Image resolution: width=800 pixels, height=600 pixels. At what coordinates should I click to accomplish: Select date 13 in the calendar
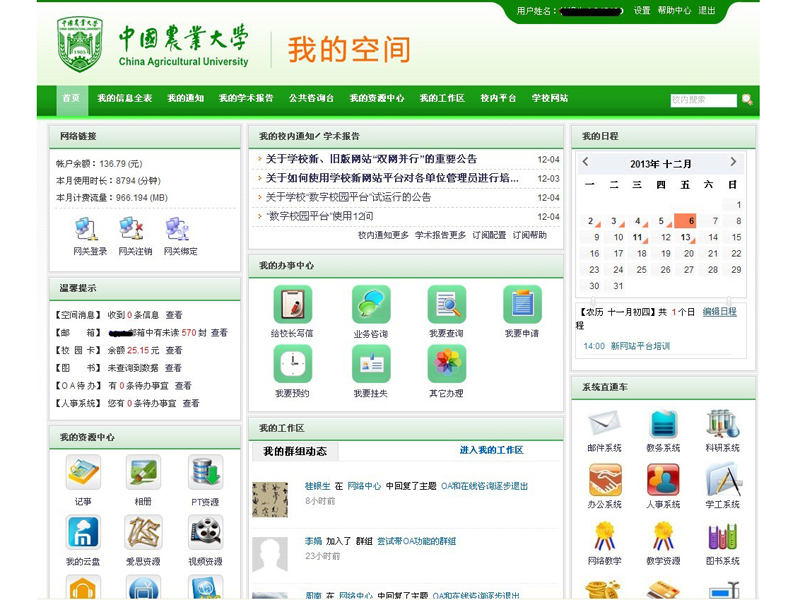coord(685,237)
